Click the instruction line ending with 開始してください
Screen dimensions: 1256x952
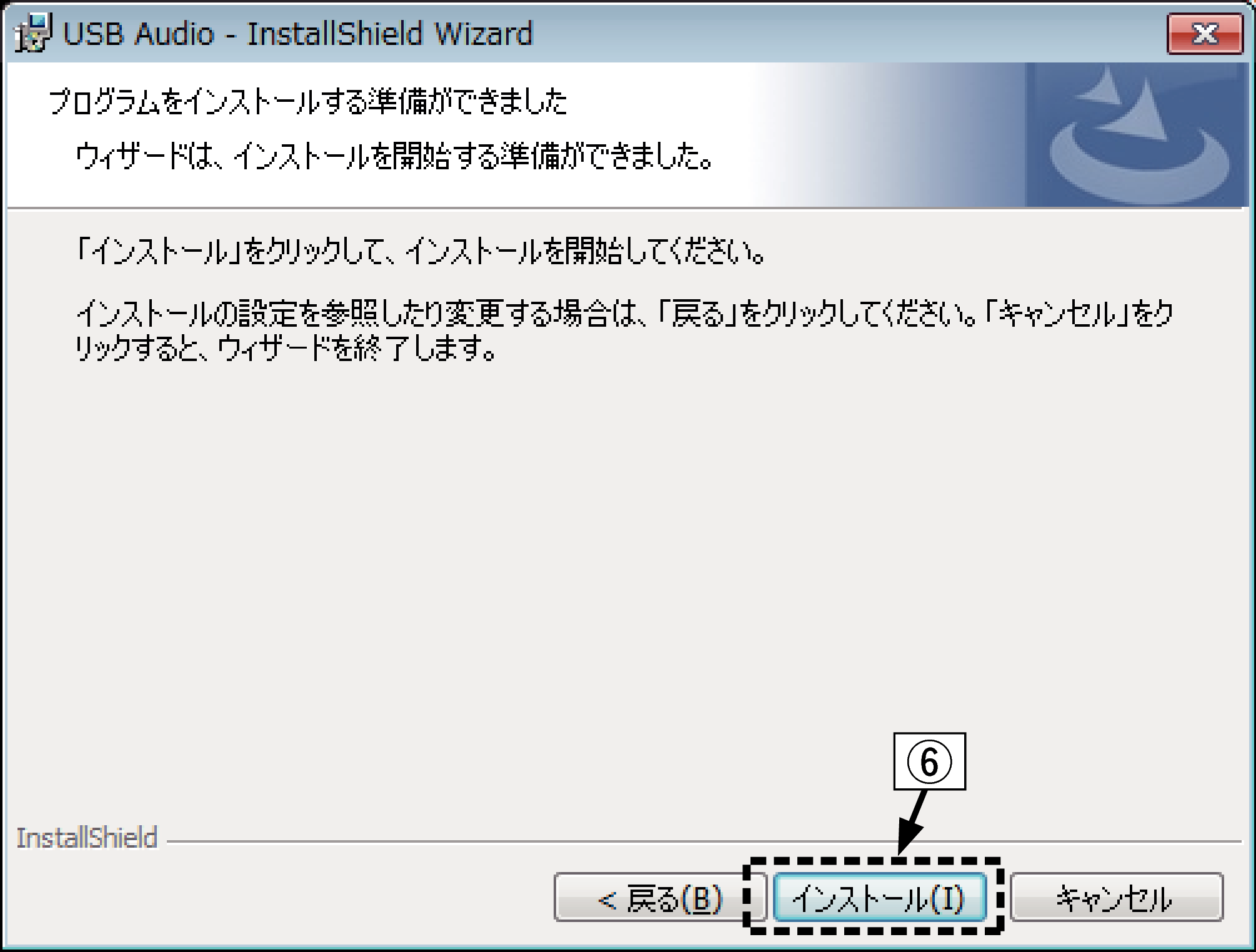(x=420, y=253)
